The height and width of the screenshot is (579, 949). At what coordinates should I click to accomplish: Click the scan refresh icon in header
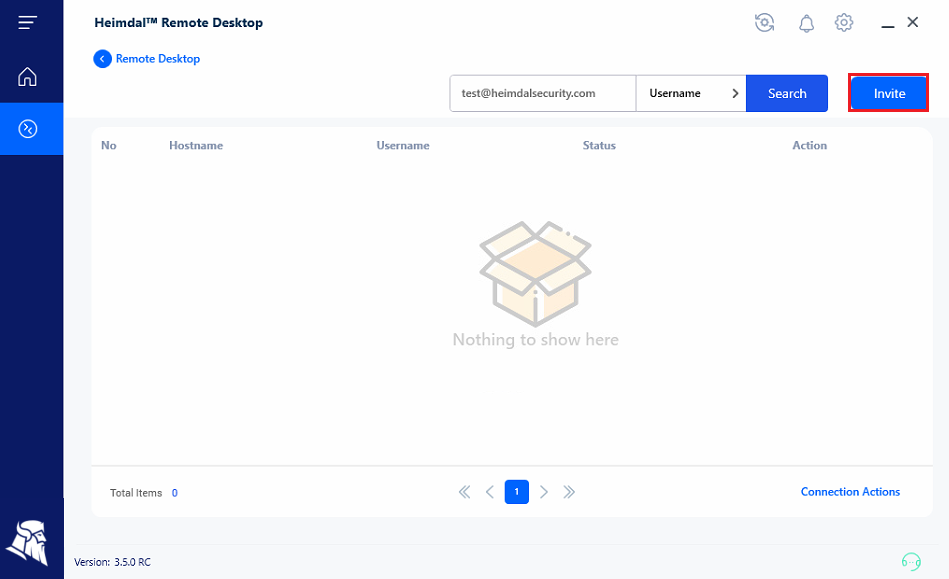pyautogui.click(x=765, y=23)
